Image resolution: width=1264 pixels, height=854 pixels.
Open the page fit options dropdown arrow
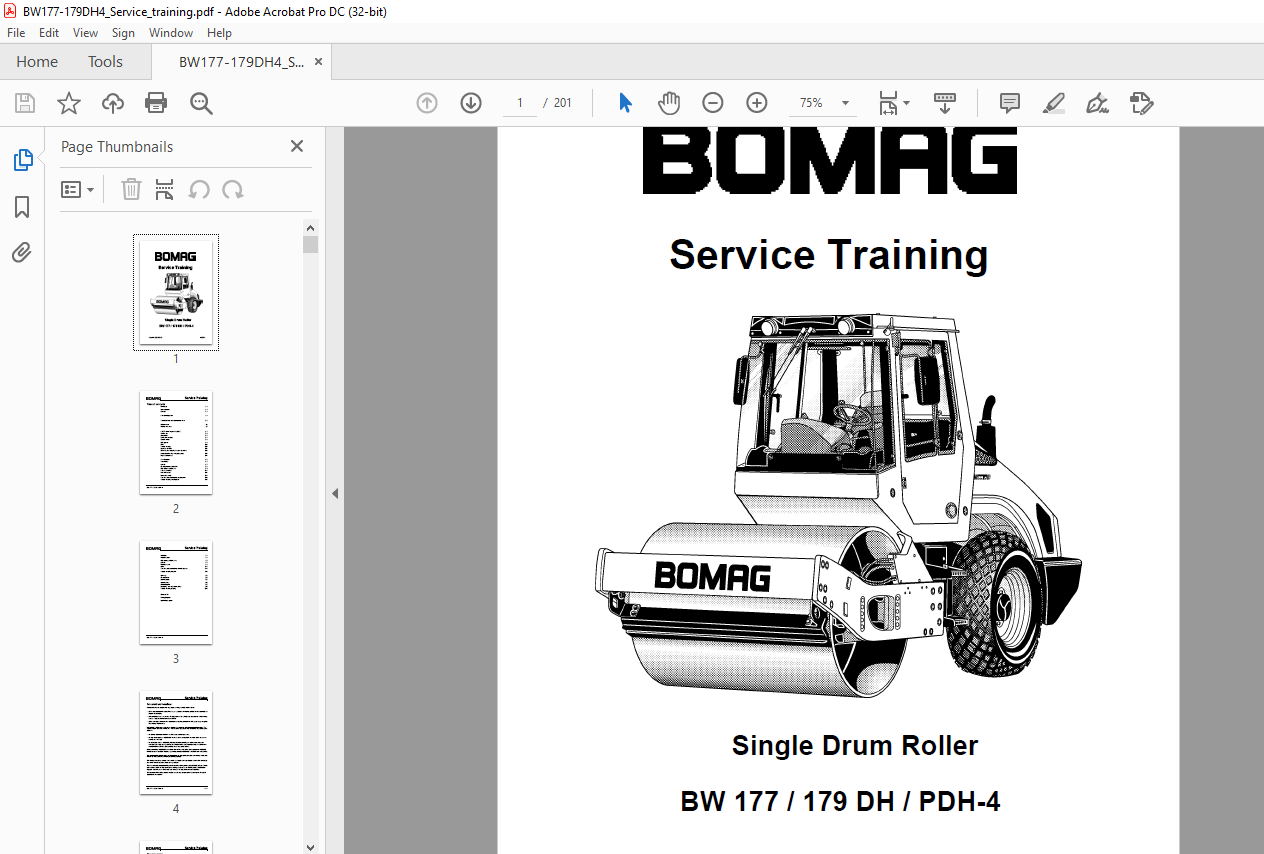pos(907,103)
